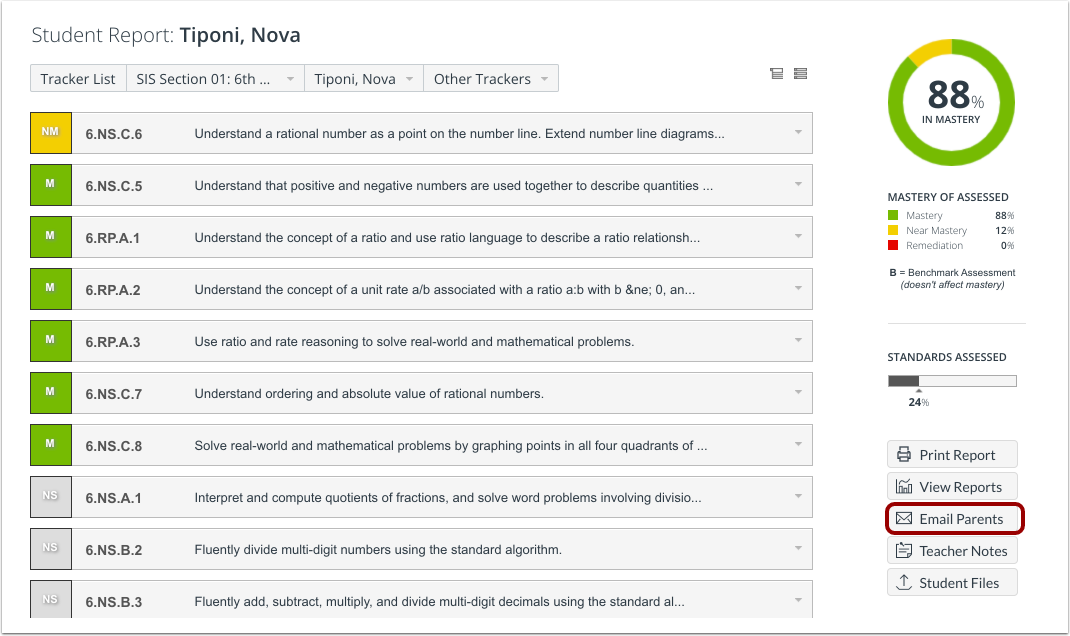
Task: Open the SIS Section 01 dropdown
Action: click(215, 78)
